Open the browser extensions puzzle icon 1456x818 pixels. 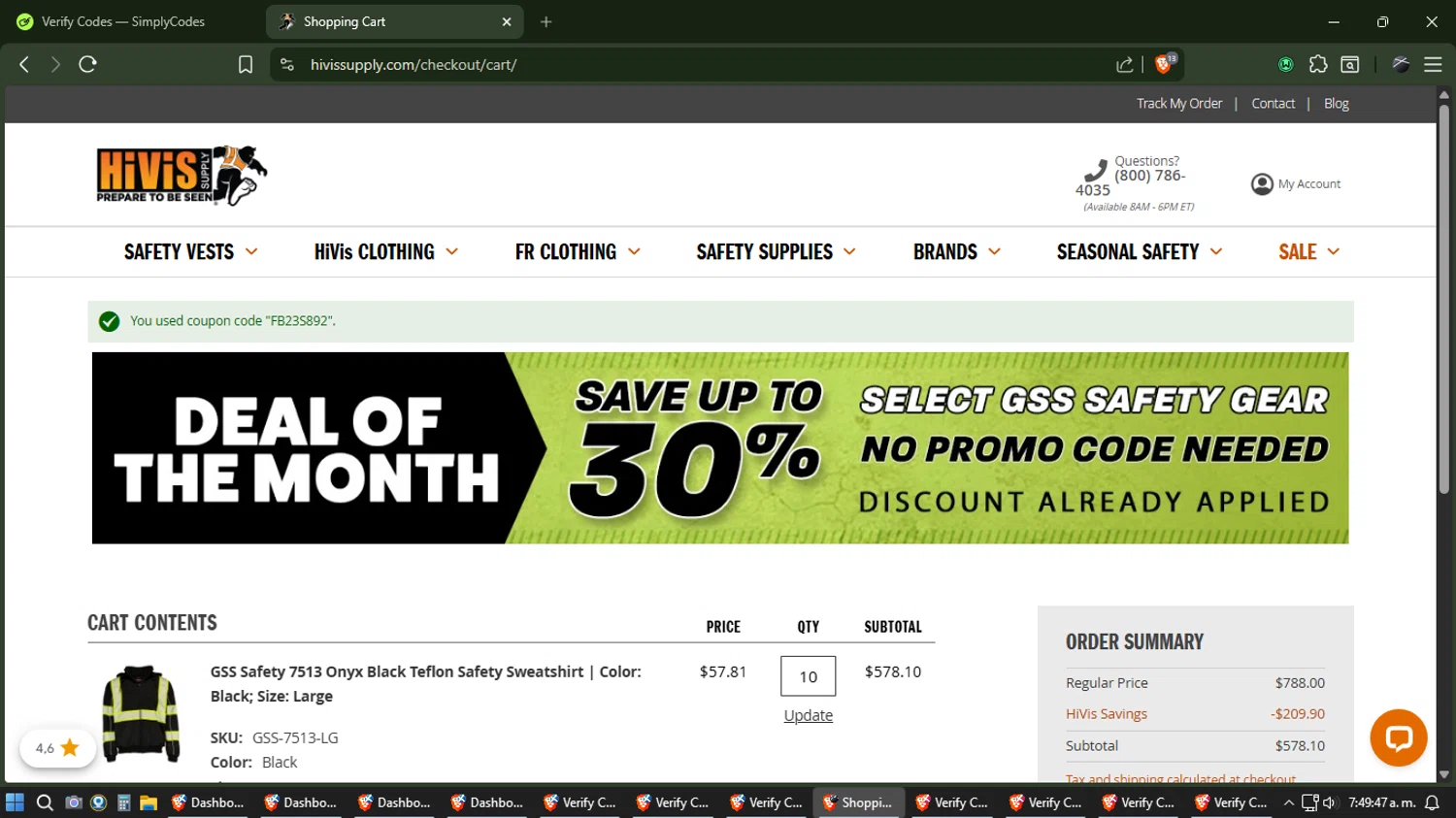(1318, 64)
